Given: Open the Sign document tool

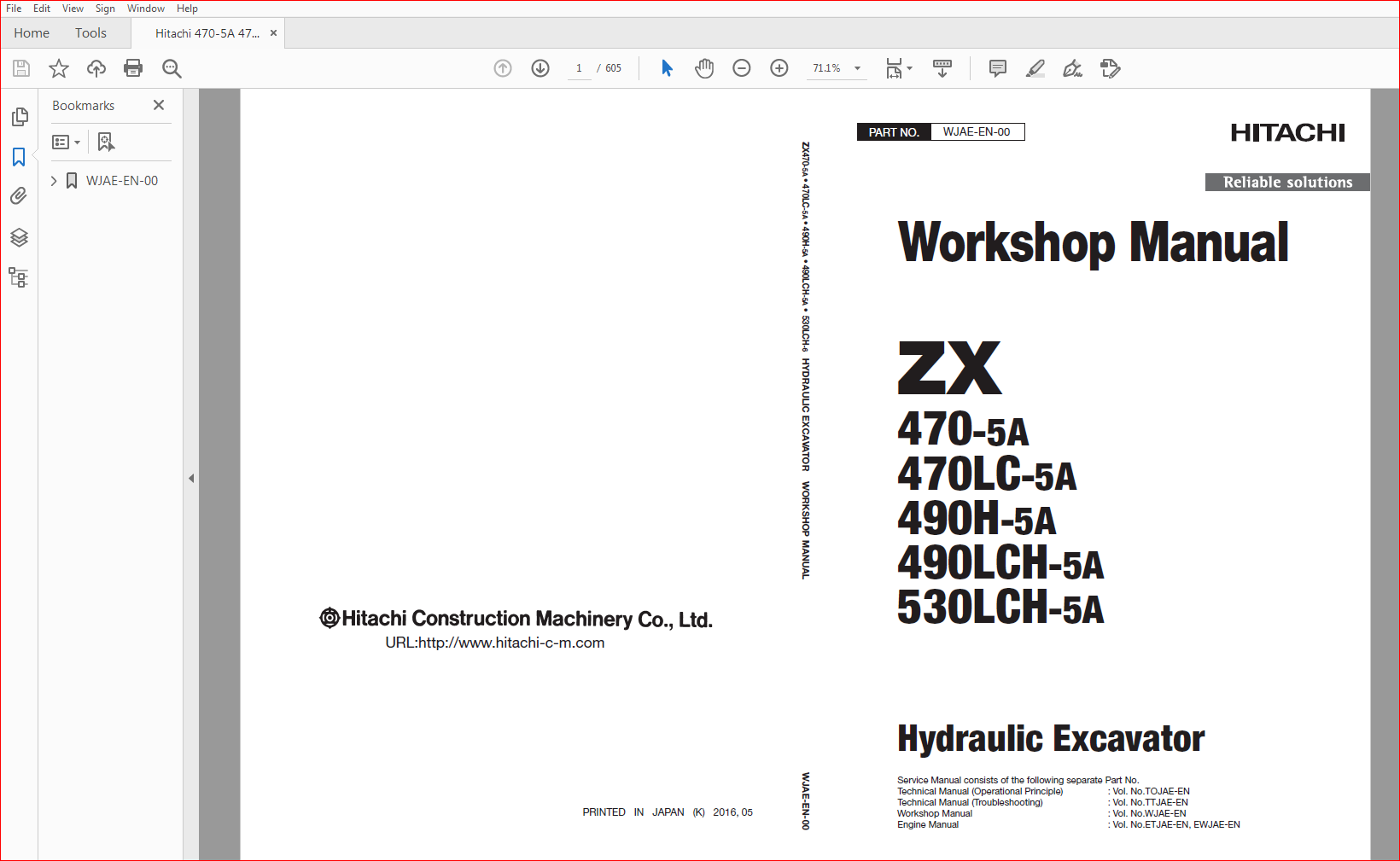Looking at the screenshot, I should [x=1073, y=68].
